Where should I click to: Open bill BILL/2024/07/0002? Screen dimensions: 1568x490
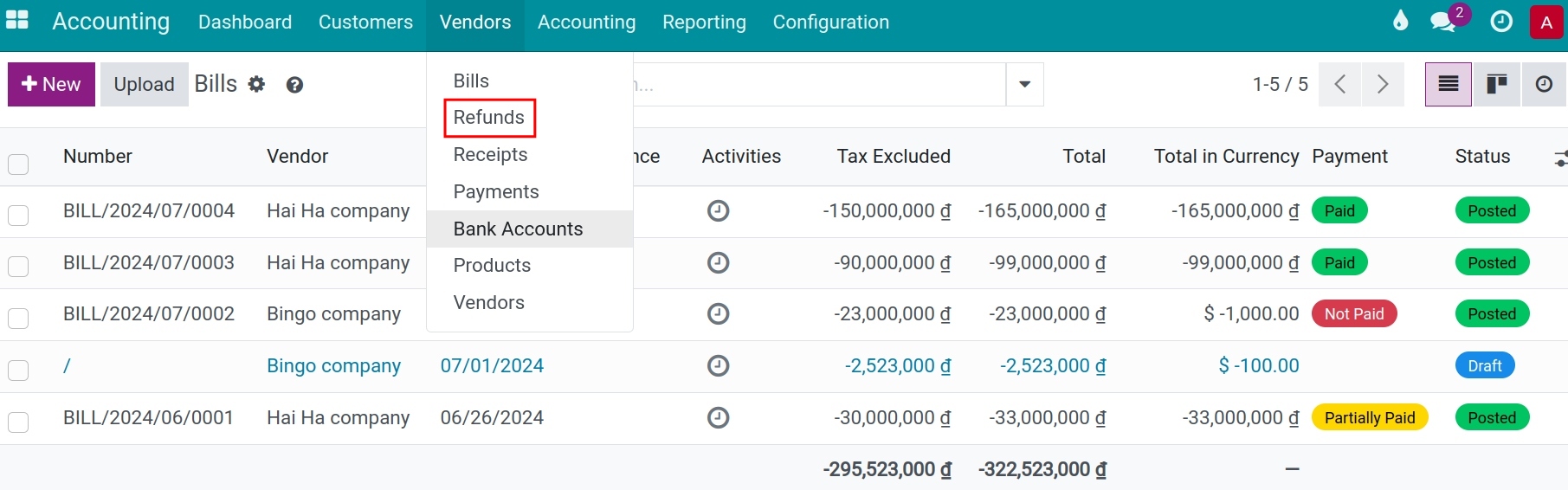(148, 313)
